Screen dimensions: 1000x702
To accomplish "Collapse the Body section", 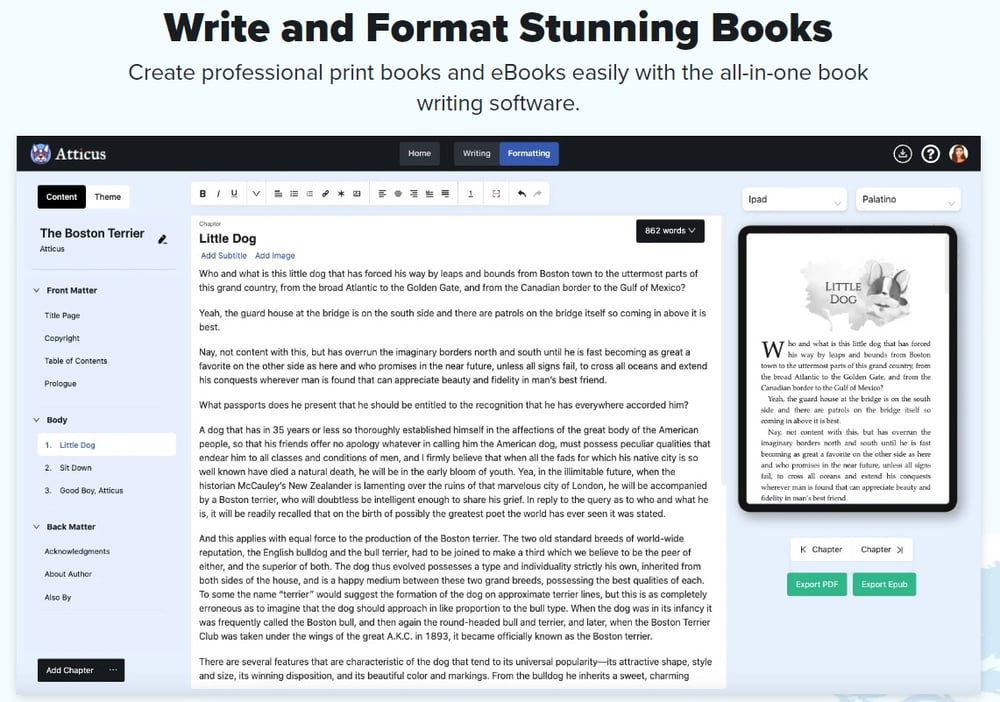I will coord(36,420).
